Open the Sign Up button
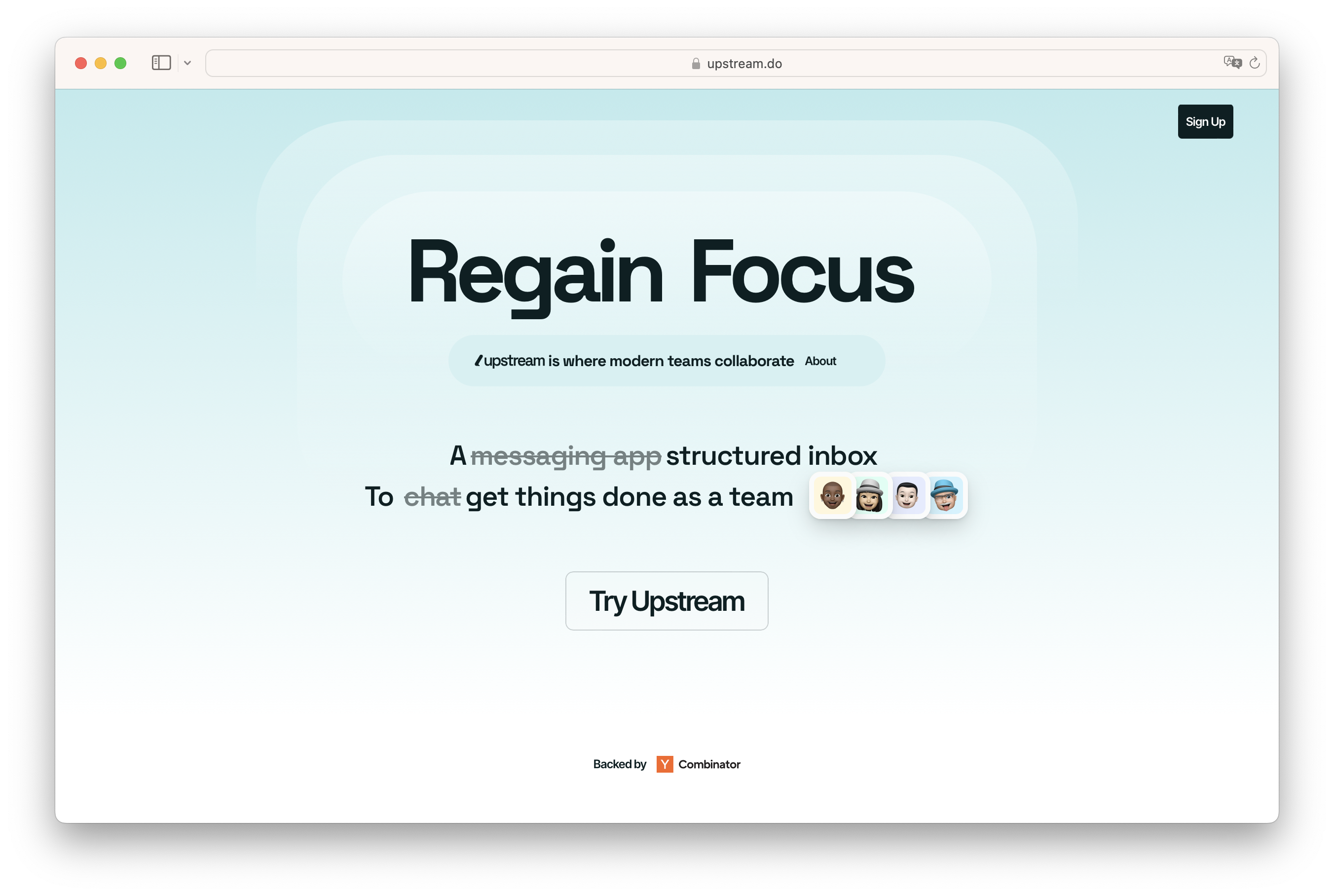 [x=1205, y=122]
